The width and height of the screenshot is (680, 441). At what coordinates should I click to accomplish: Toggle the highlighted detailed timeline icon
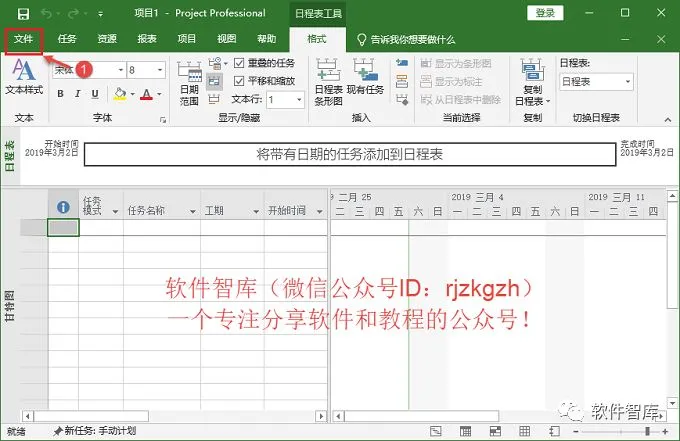pyautogui.click(x=214, y=81)
